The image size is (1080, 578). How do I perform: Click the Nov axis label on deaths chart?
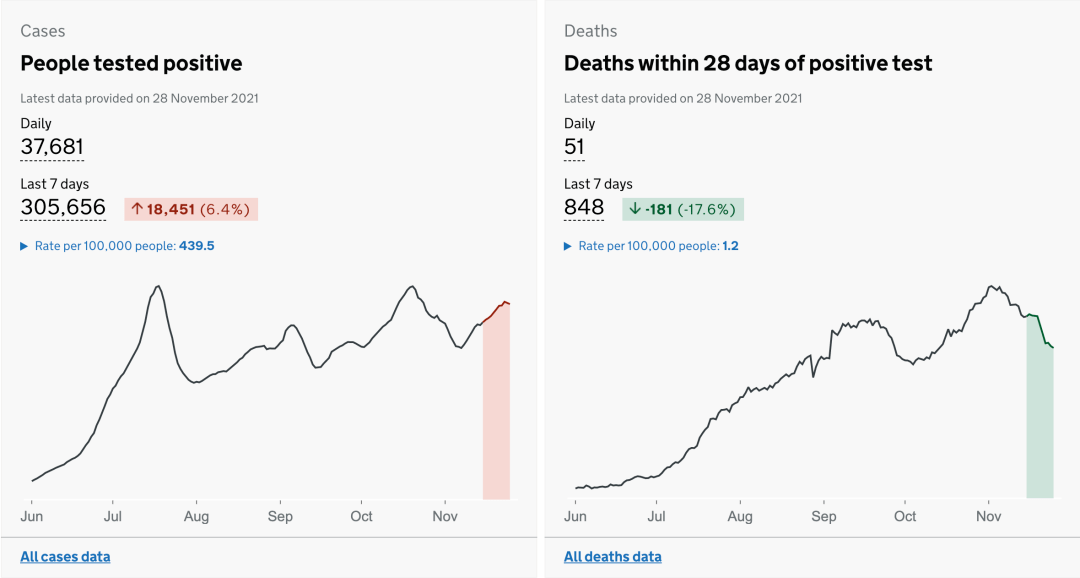(x=988, y=516)
